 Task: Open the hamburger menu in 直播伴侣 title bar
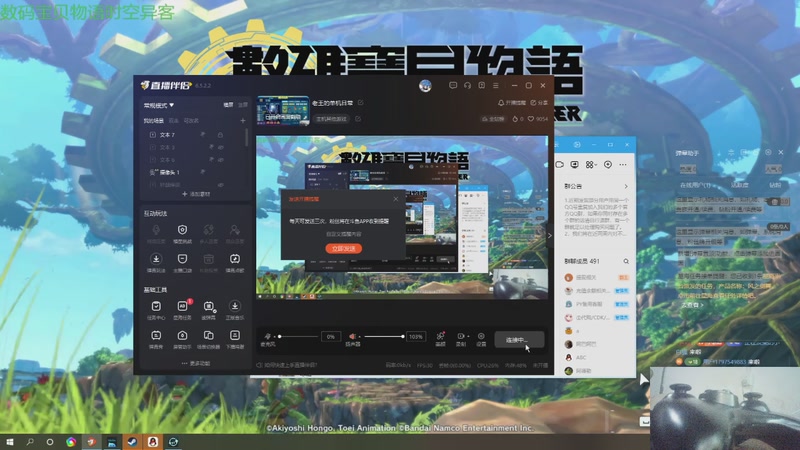495,86
